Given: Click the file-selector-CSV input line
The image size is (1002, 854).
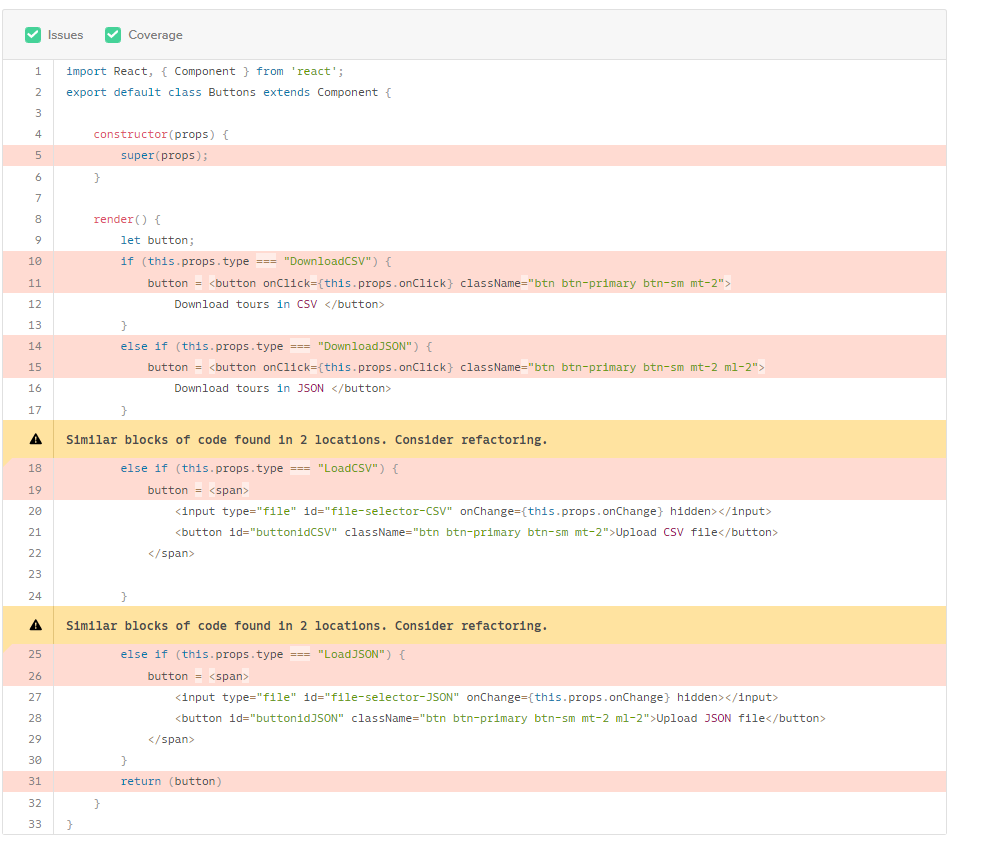Looking at the screenshot, I should coord(473,511).
